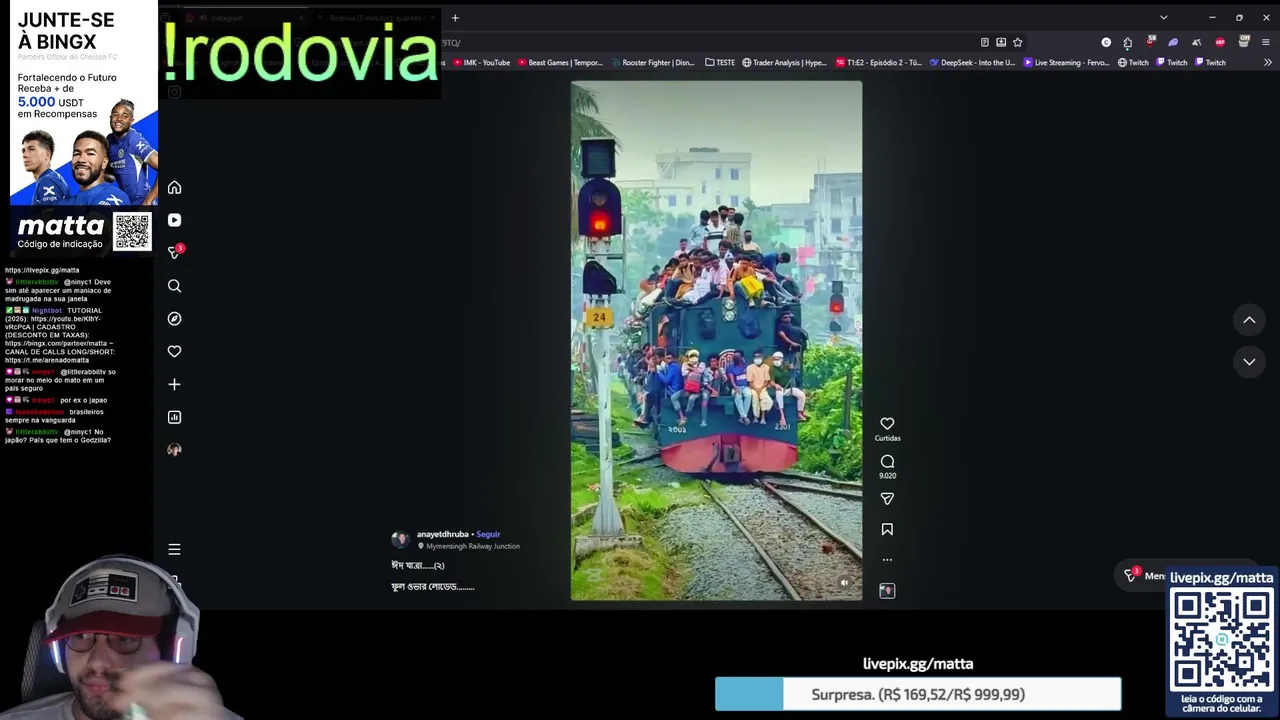Click the train reel video
Viewport: 1280px width, 720px height.
click(x=716, y=340)
